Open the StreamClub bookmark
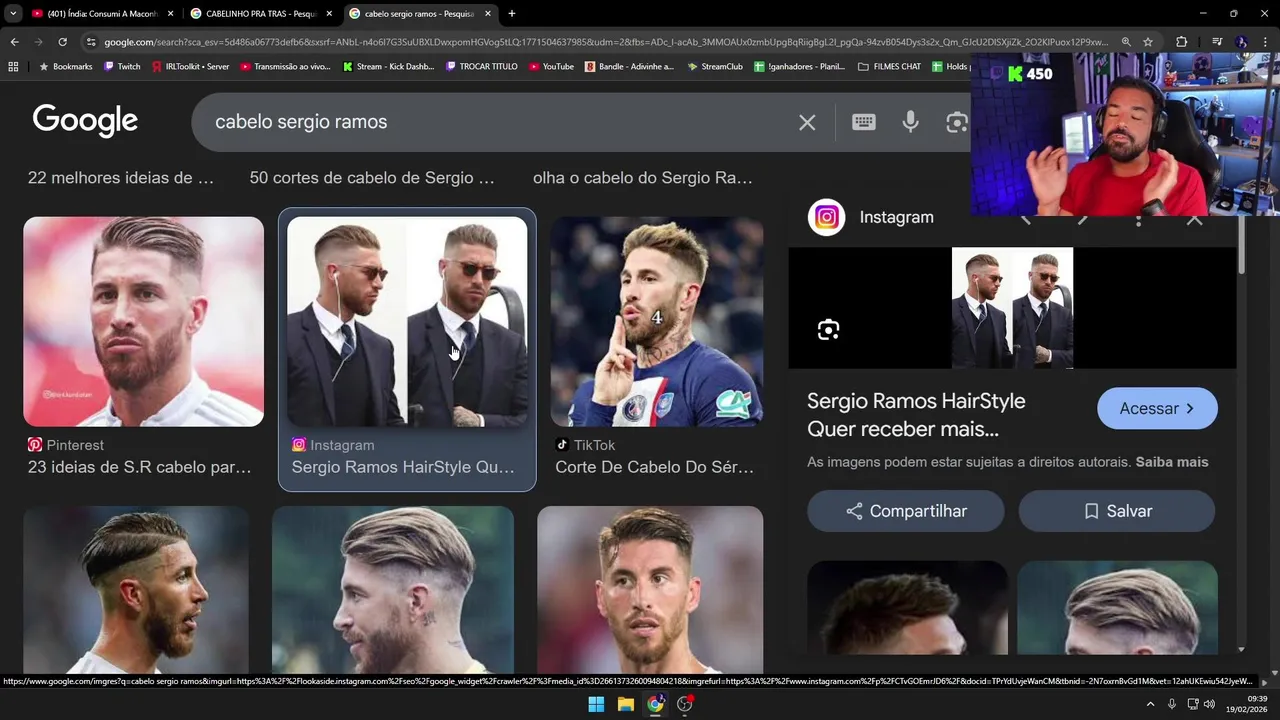Screen dimensions: 1280x720 pos(715,67)
